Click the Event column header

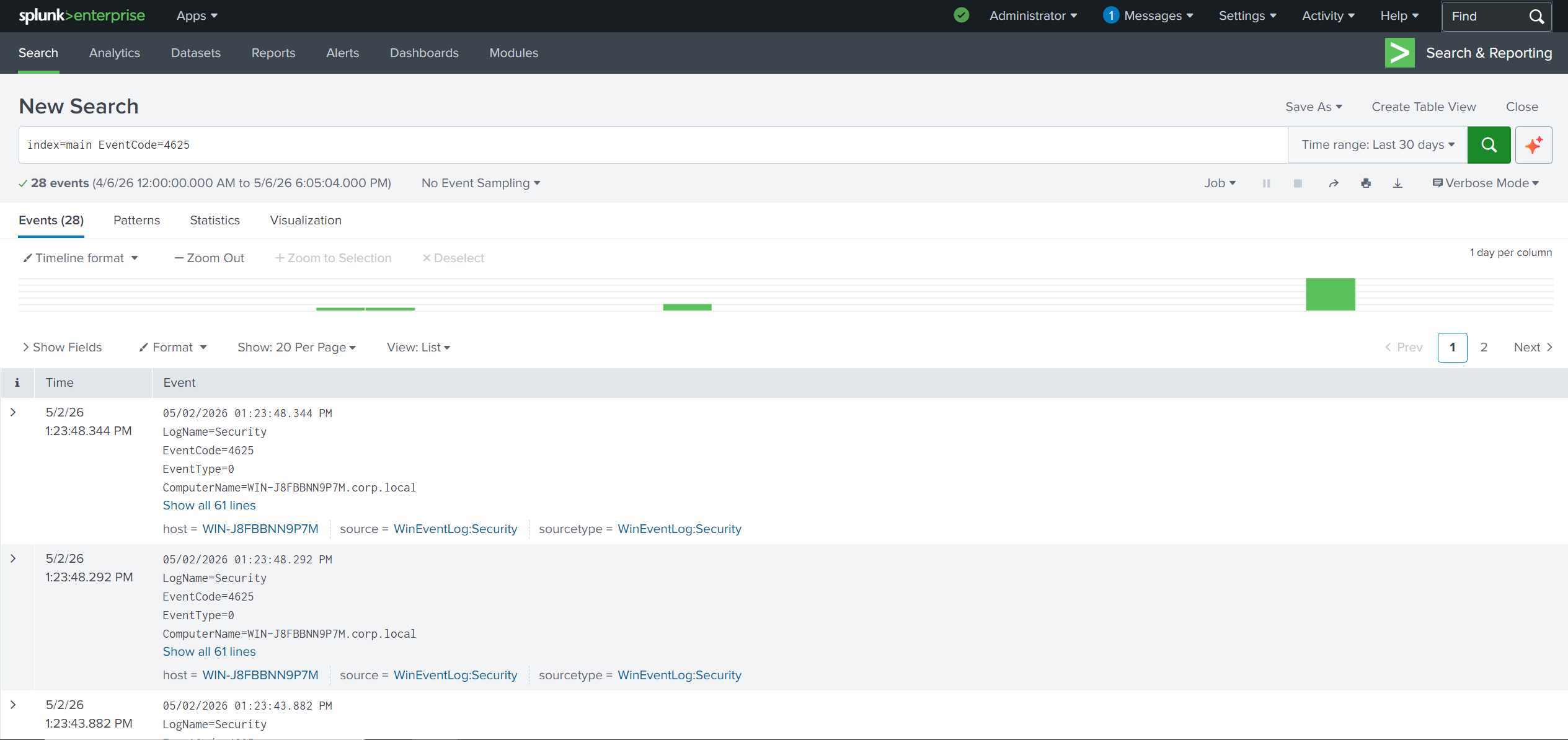[x=179, y=383]
